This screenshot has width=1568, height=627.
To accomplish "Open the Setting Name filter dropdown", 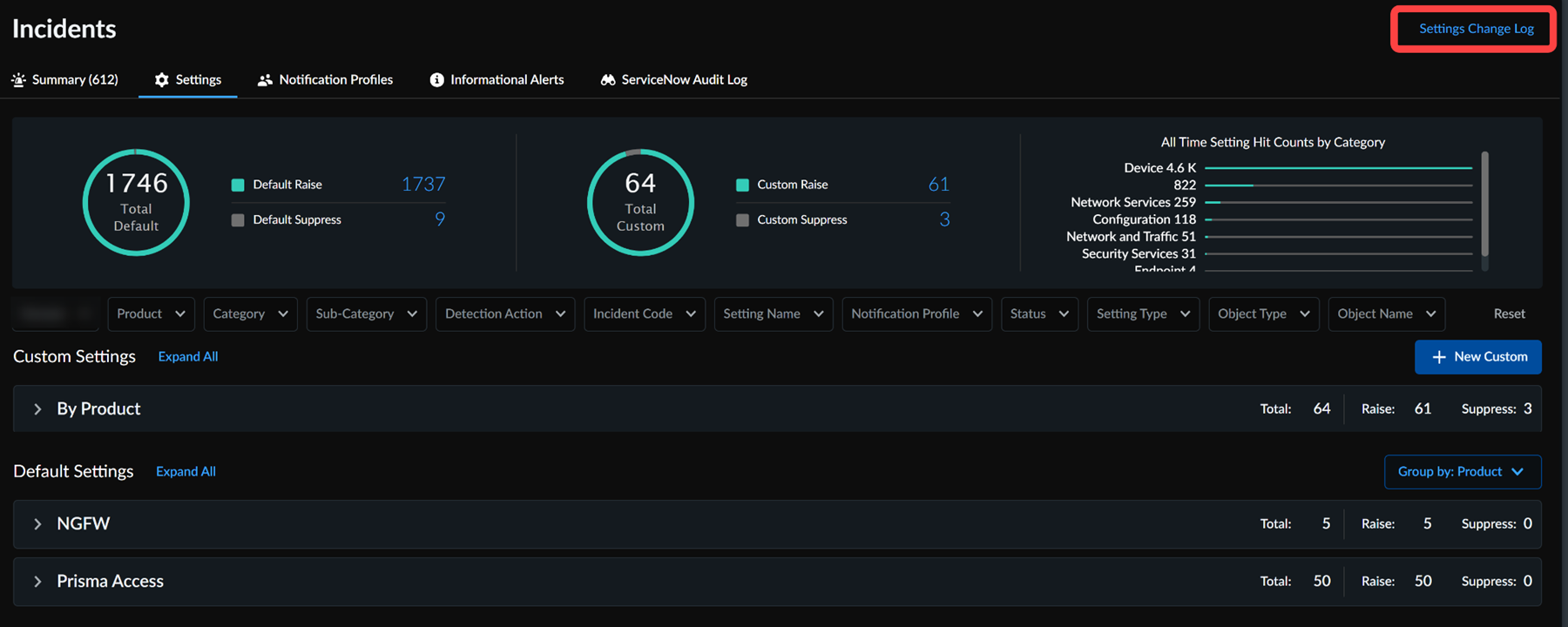I will [x=774, y=313].
